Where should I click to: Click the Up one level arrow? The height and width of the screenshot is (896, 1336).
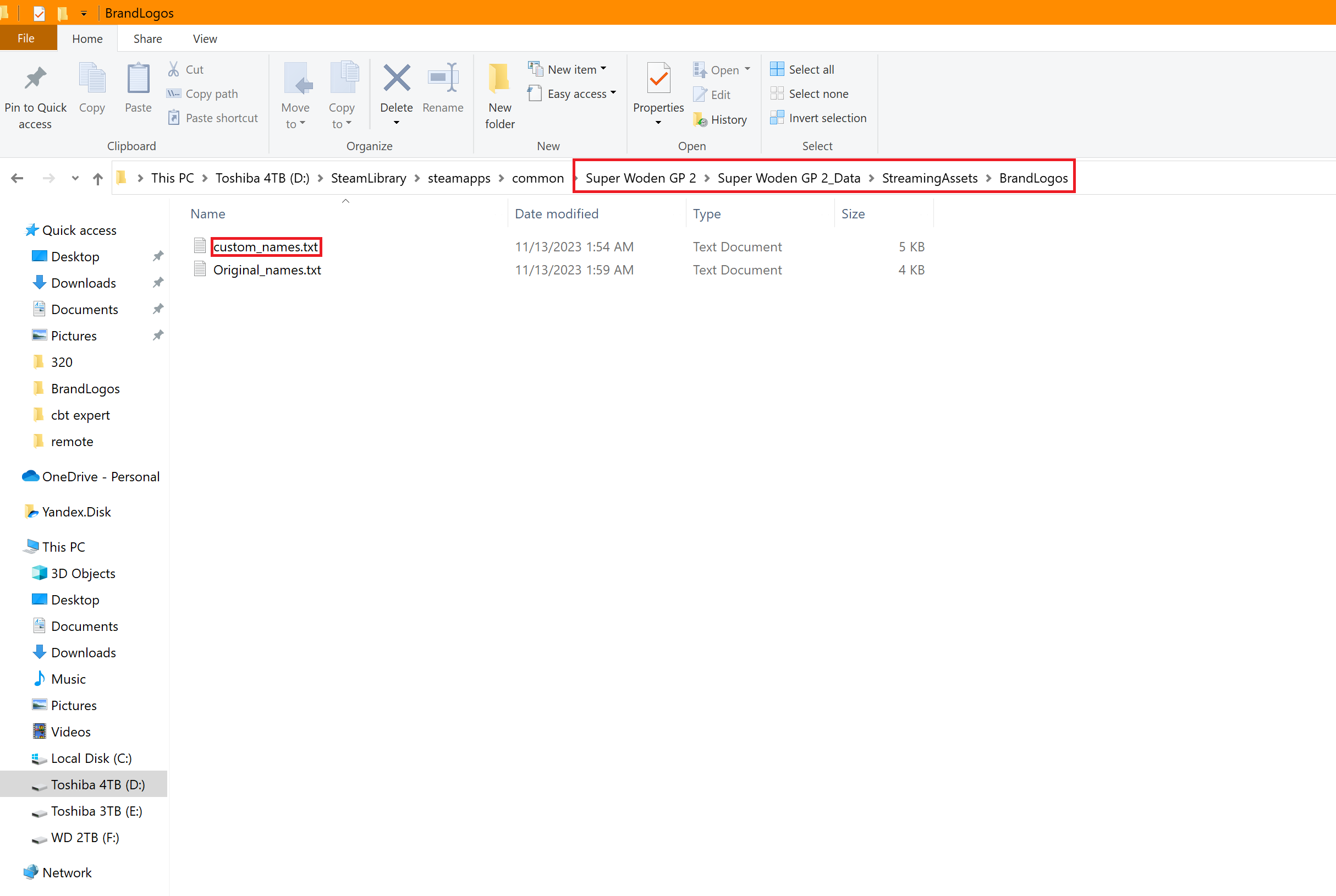click(x=98, y=179)
